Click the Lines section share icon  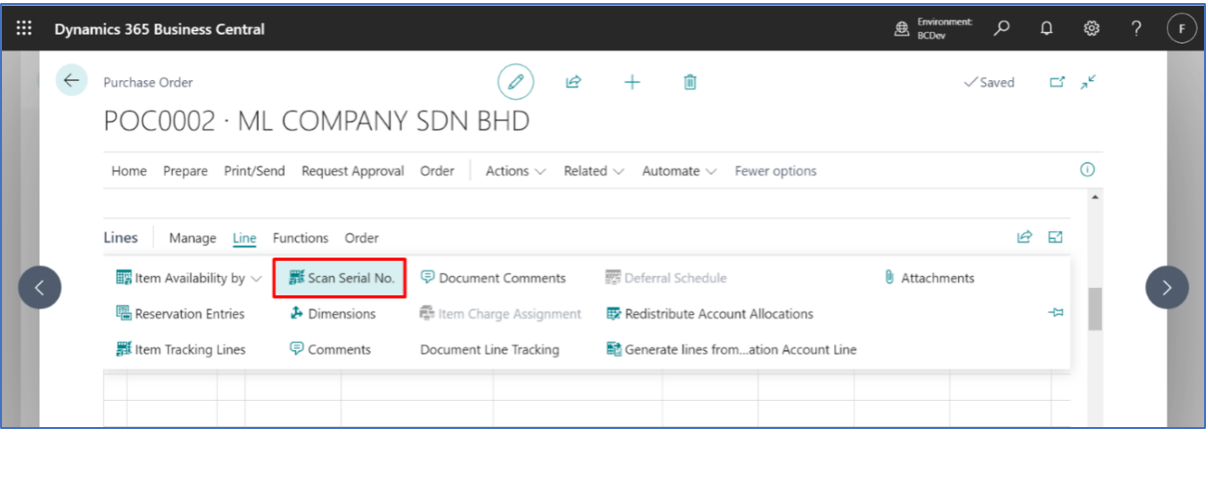tap(1024, 237)
